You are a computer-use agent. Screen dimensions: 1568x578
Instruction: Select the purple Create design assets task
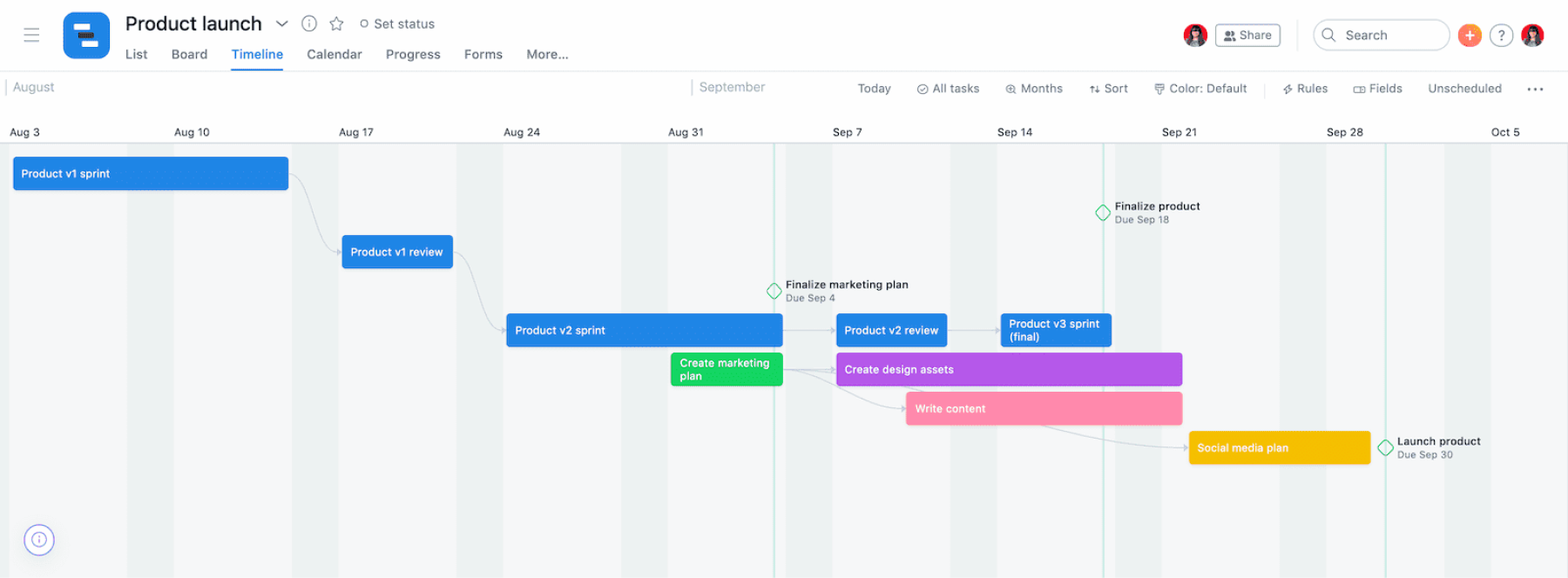(1009, 369)
